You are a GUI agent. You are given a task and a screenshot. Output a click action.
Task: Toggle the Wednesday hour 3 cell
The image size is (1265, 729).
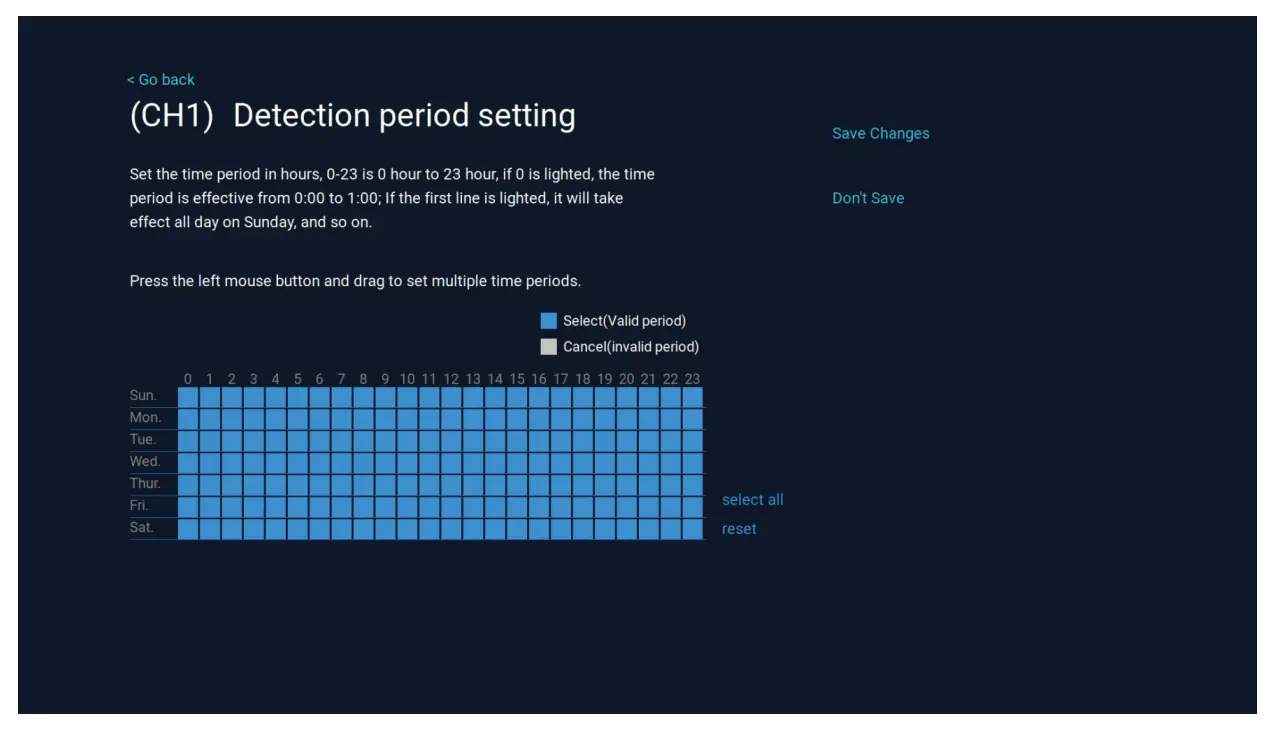click(254, 462)
